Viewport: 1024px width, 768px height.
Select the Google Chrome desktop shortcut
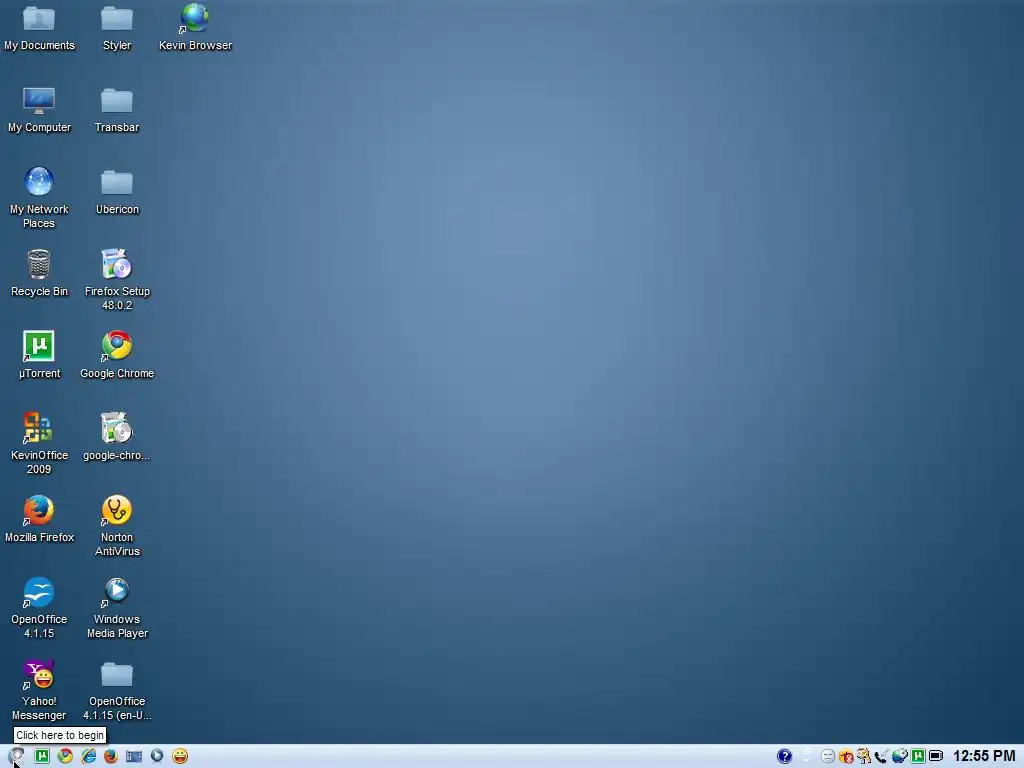[x=117, y=346]
